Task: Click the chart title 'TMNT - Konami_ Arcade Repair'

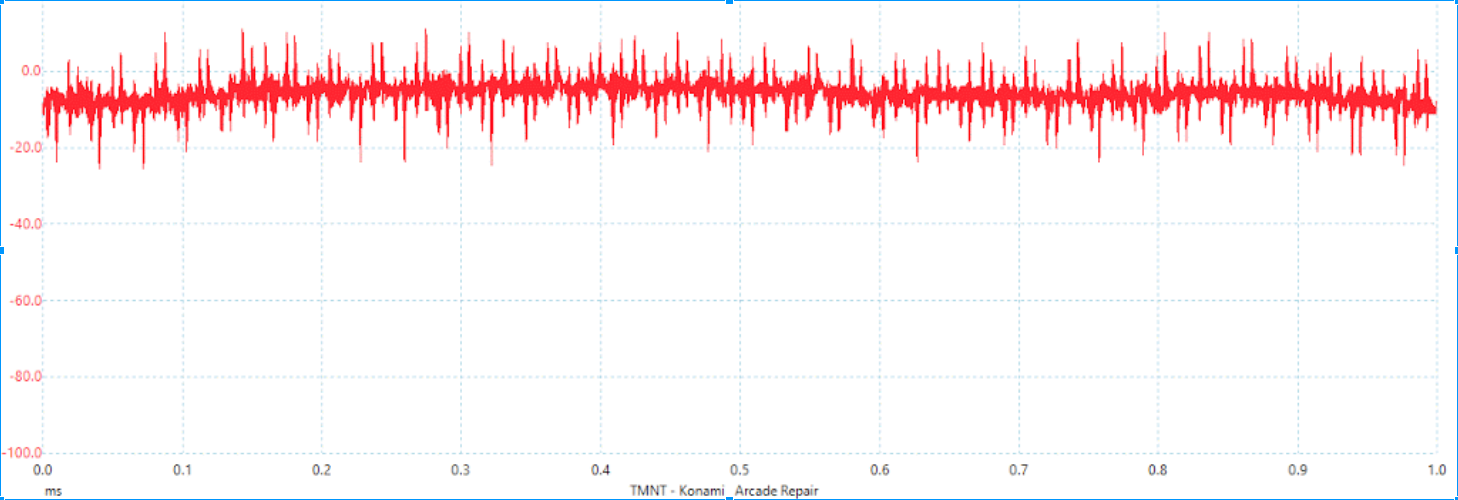Action: (x=727, y=491)
